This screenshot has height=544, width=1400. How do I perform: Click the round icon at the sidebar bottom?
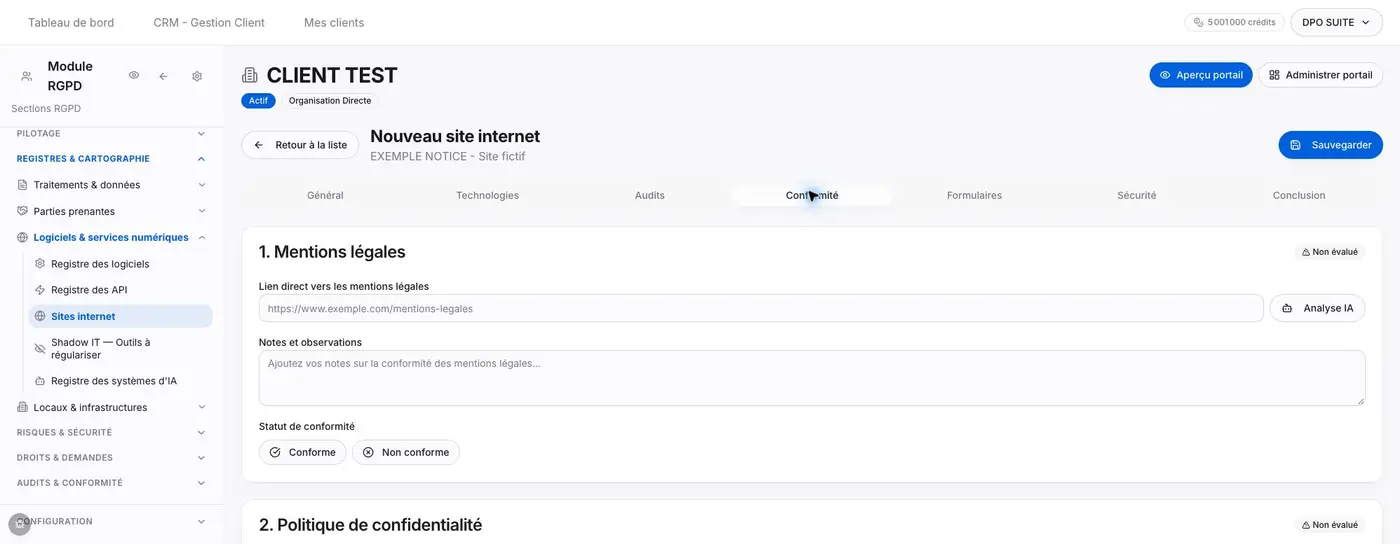[x=19, y=524]
